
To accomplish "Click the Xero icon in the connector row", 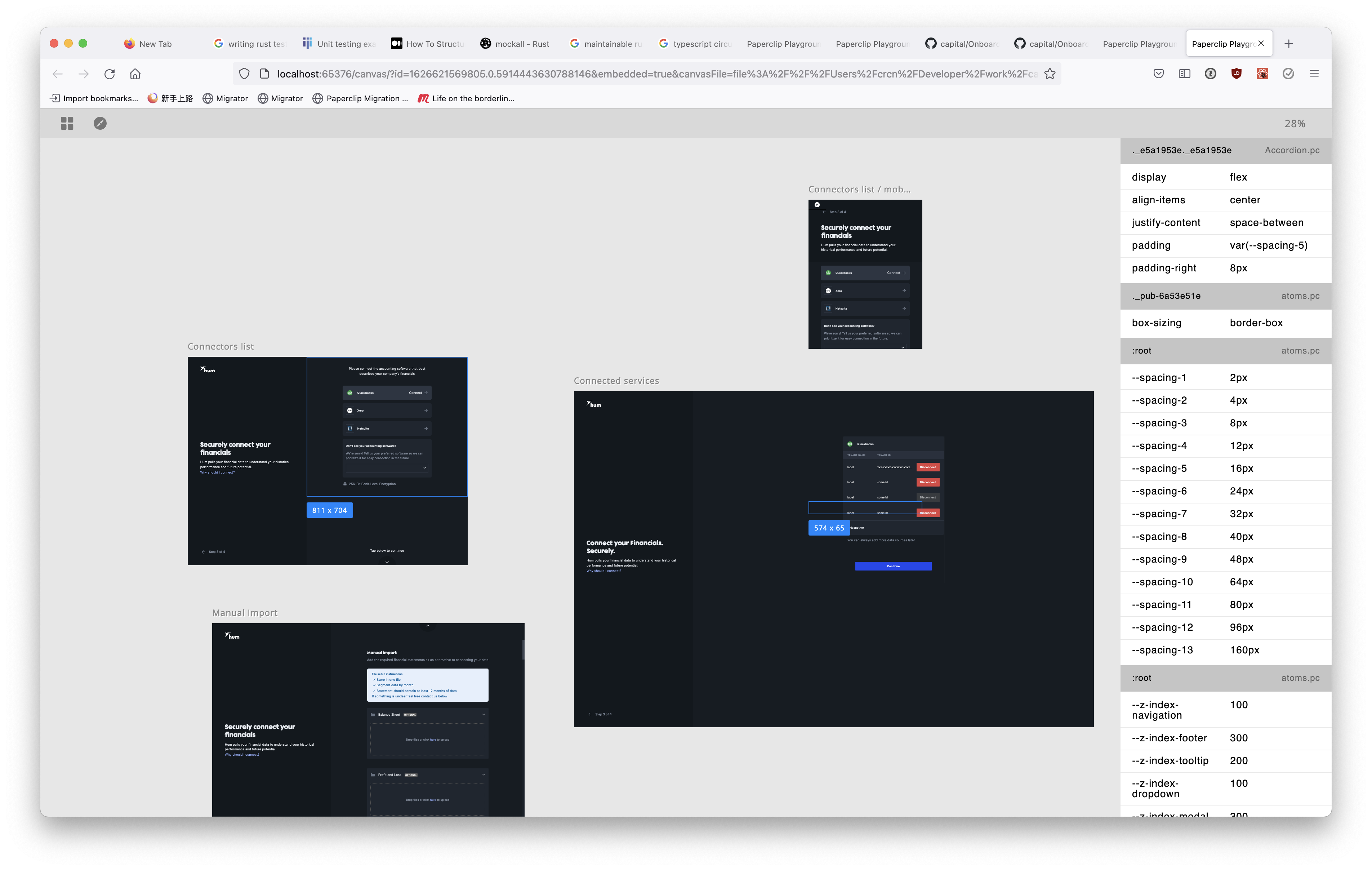I will tap(350, 410).
